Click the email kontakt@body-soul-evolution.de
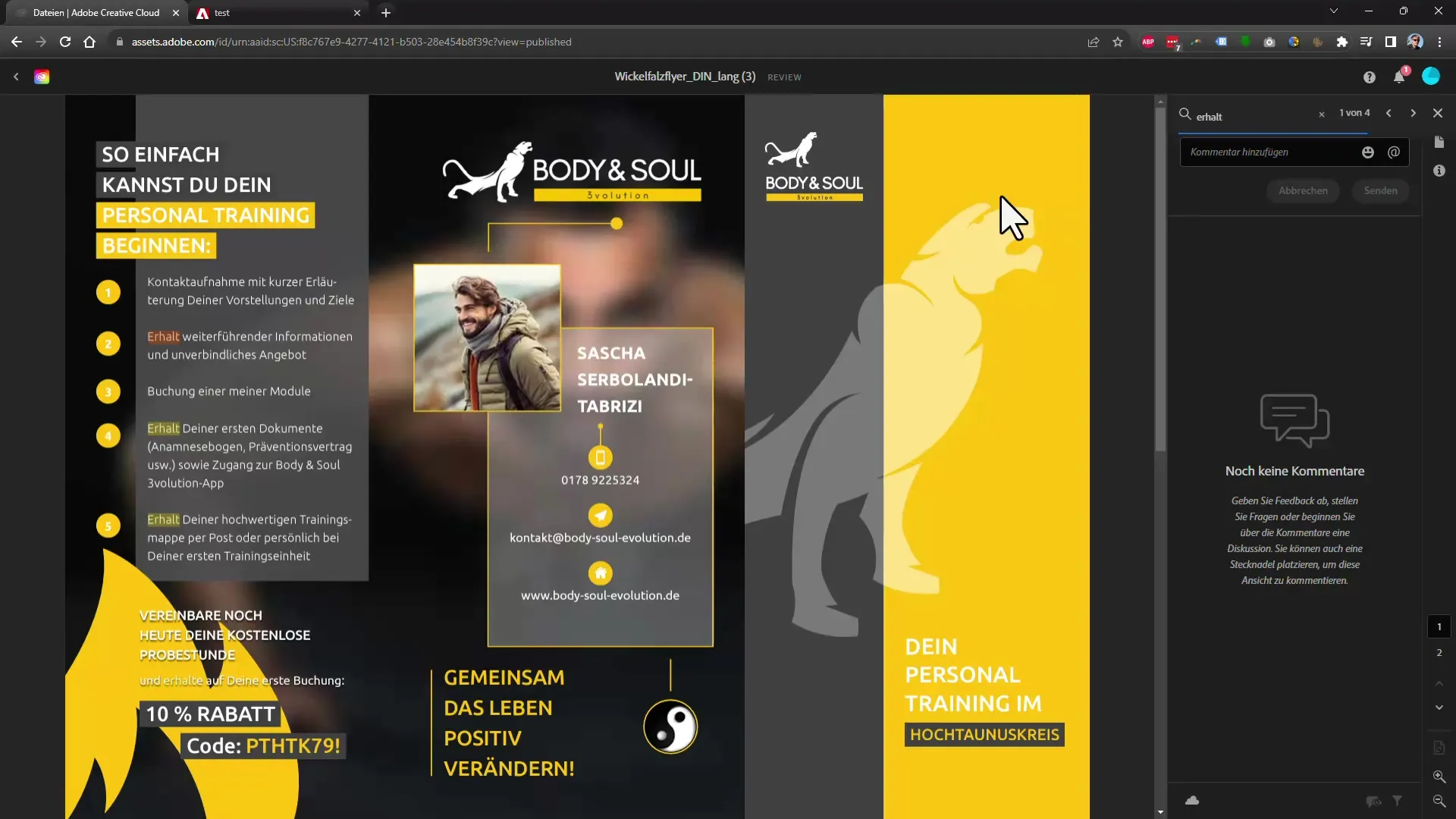Viewport: 1456px width, 819px height. point(600,538)
